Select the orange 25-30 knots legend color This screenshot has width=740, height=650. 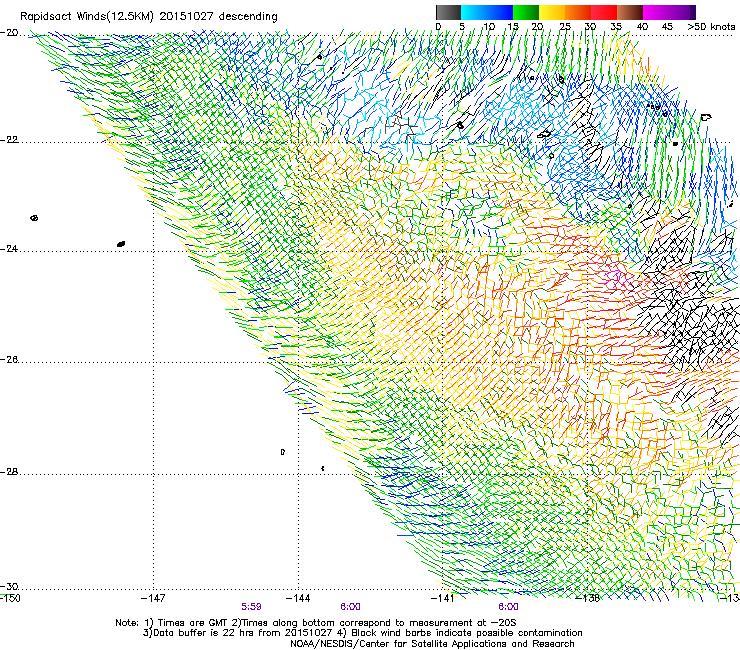(578, 12)
